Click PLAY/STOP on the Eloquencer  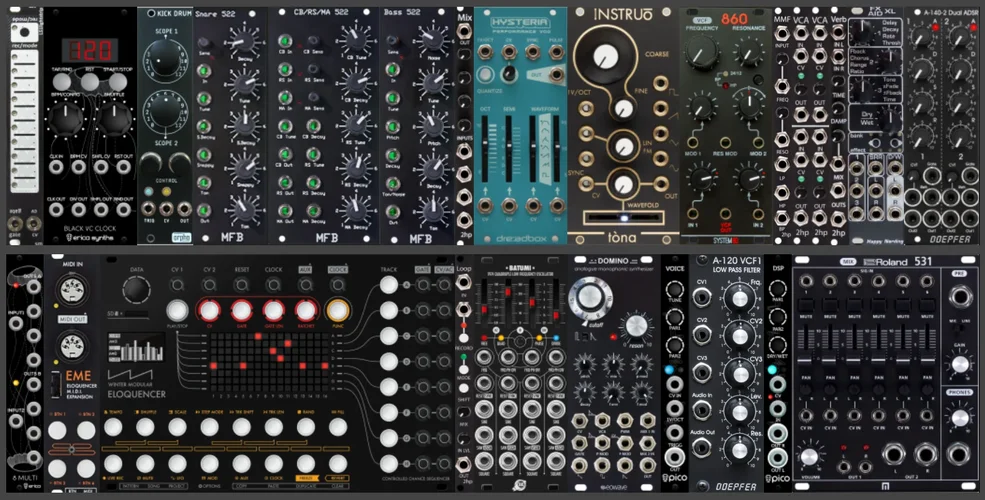pos(178,310)
